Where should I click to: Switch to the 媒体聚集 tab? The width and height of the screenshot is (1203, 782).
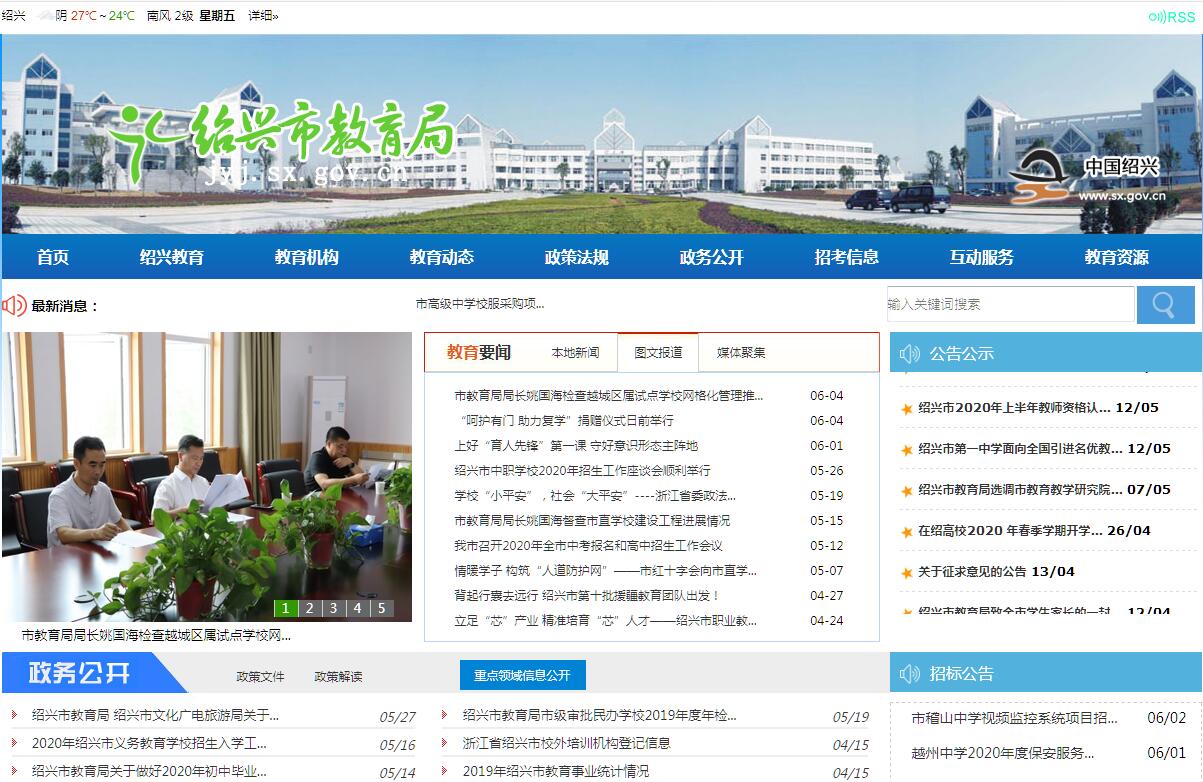741,353
